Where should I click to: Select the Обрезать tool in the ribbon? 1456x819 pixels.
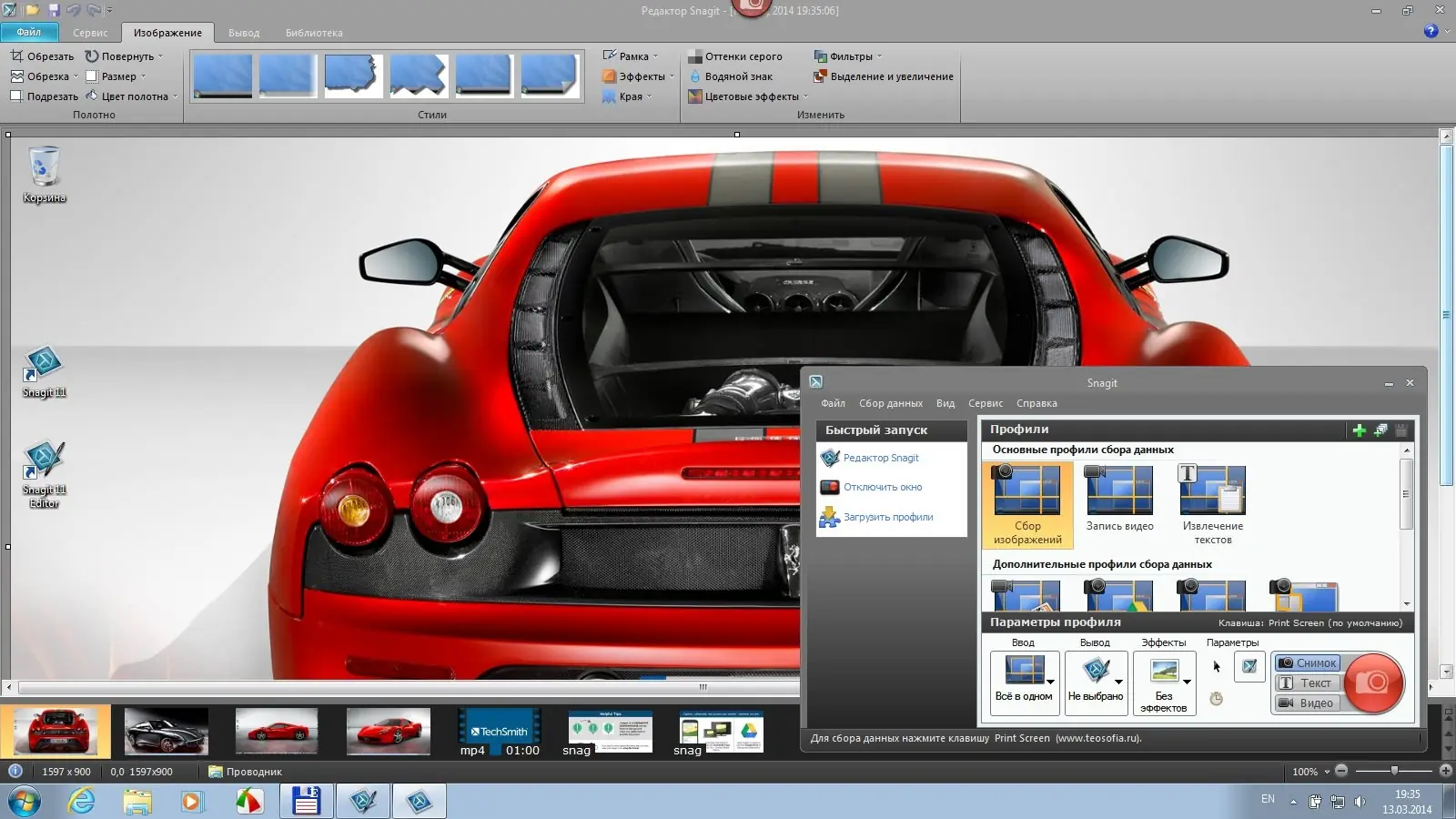tap(44, 56)
